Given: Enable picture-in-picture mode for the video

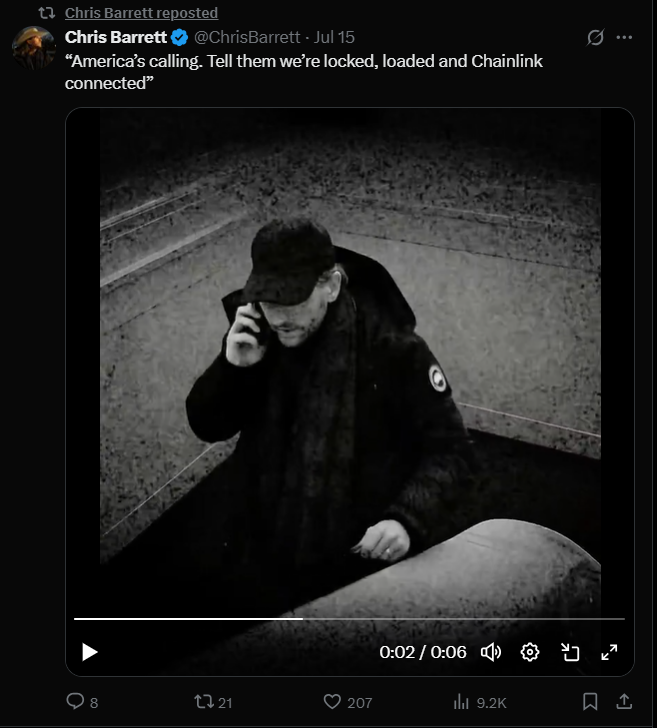Looking at the screenshot, I should click(x=570, y=652).
